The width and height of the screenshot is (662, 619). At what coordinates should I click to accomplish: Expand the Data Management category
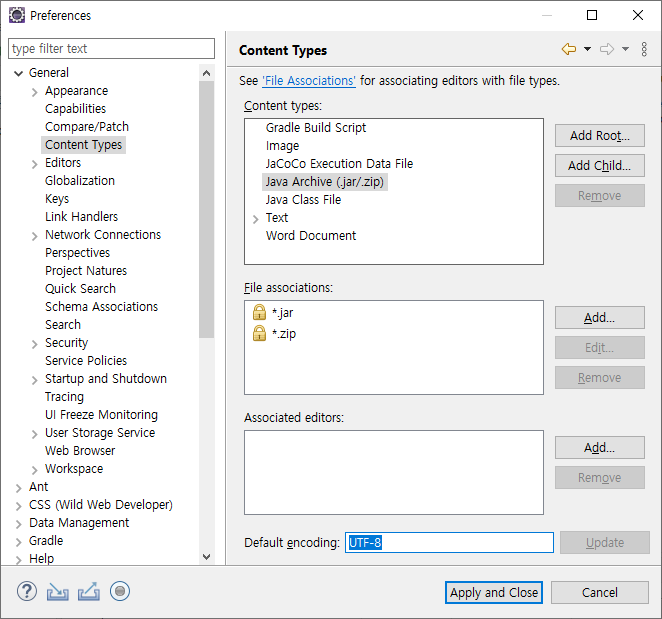tap(18, 524)
